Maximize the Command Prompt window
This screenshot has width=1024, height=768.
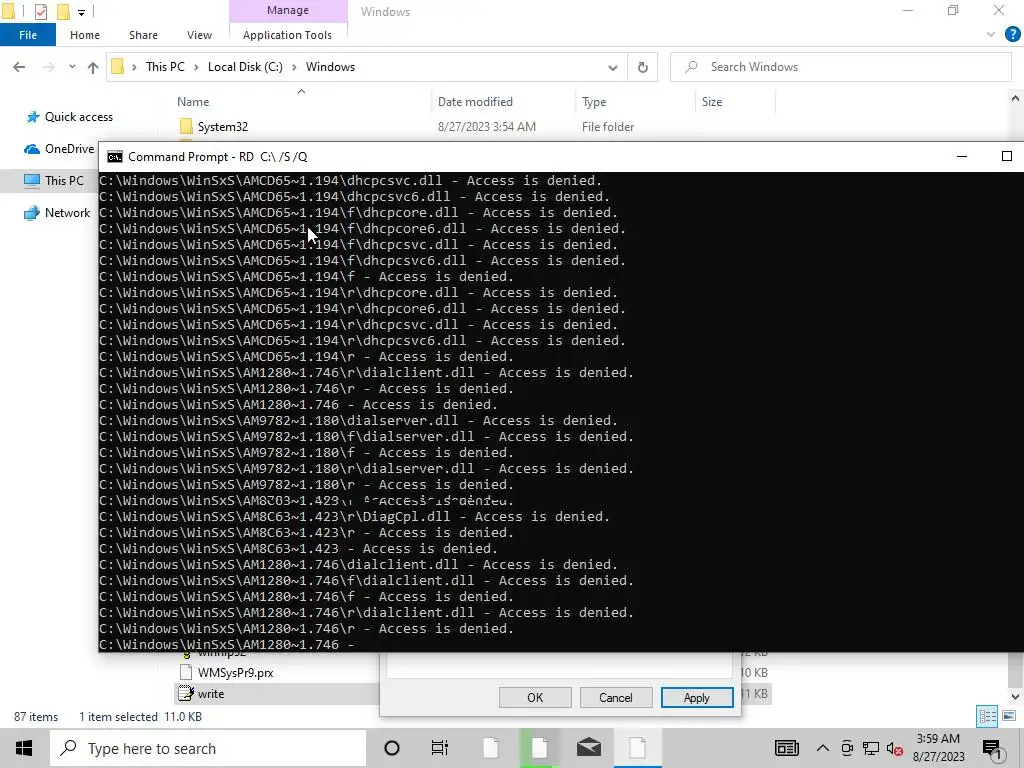point(1006,157)
